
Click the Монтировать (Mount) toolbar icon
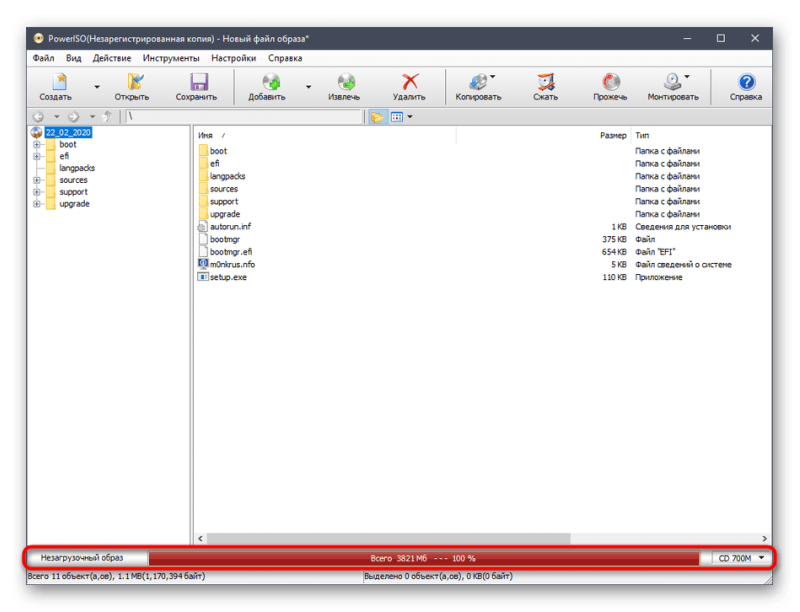[x=672, y=82]
